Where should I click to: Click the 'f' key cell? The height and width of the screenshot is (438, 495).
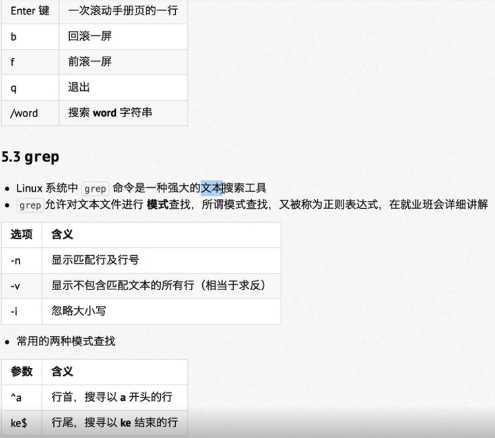pos(30,62)
